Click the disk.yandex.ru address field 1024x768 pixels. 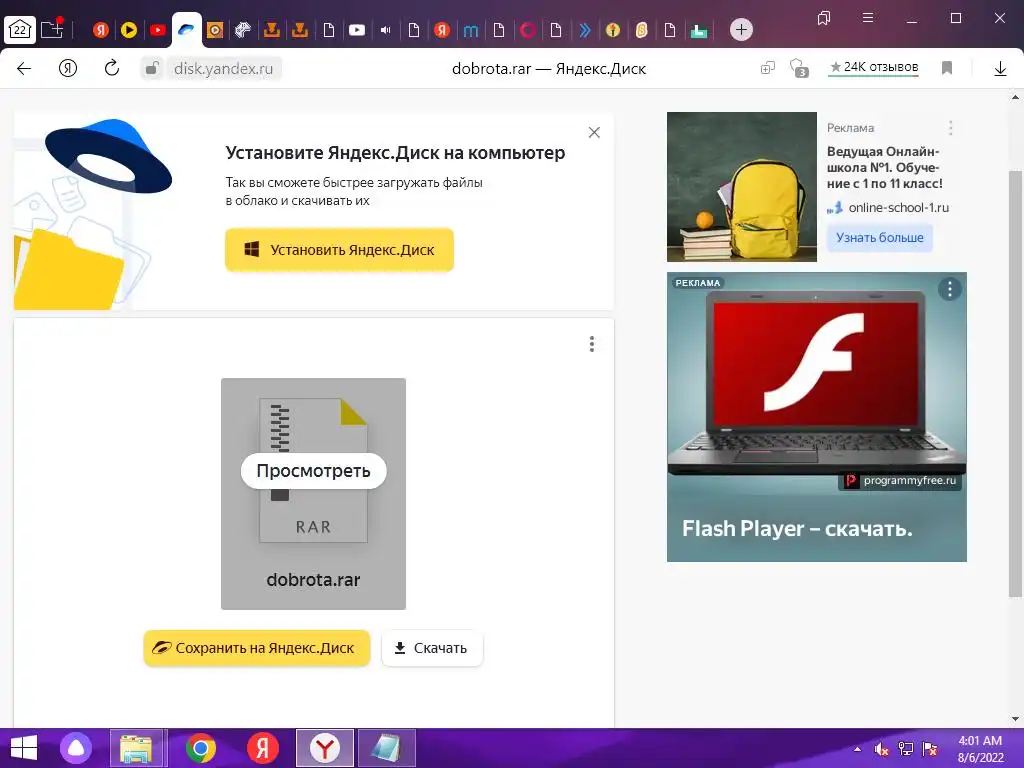pyautogui.click(x=223, y=68)
